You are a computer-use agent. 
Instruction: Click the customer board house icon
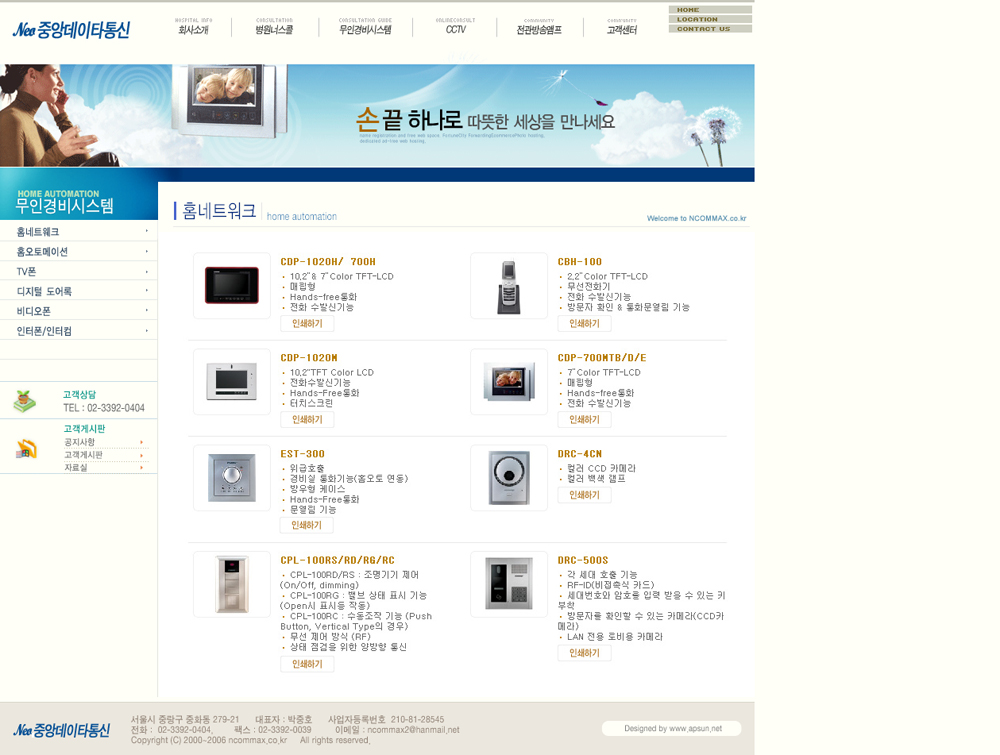point(26,449)
